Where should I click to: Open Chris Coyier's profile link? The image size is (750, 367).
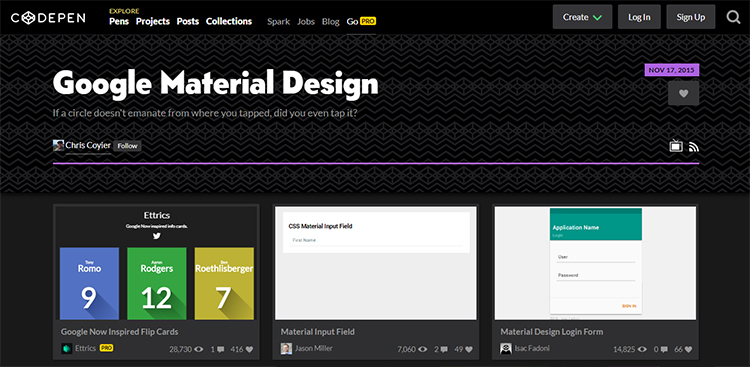[88, 145]
